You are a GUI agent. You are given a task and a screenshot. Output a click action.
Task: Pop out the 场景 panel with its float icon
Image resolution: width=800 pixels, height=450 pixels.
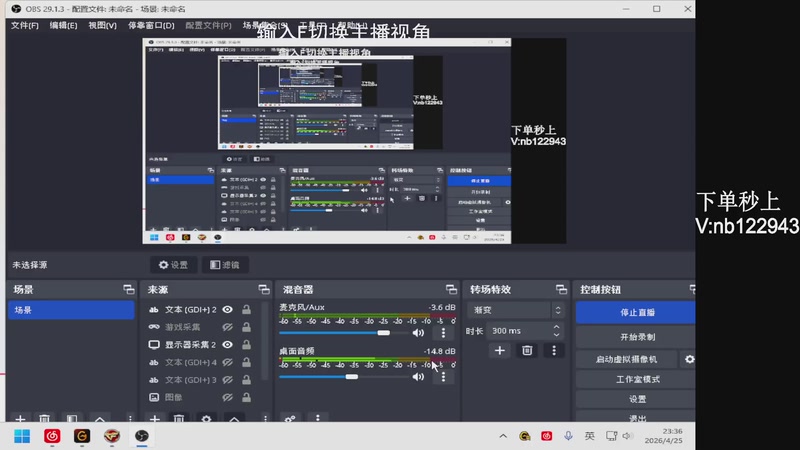click(x=129, y=290)
